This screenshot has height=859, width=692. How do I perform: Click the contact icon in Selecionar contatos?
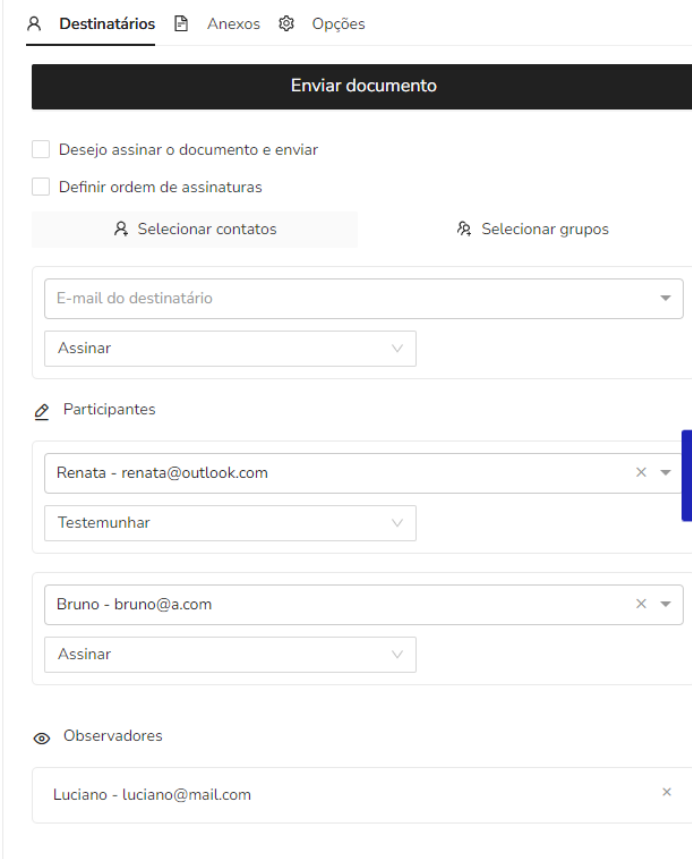tap(121, 228)
